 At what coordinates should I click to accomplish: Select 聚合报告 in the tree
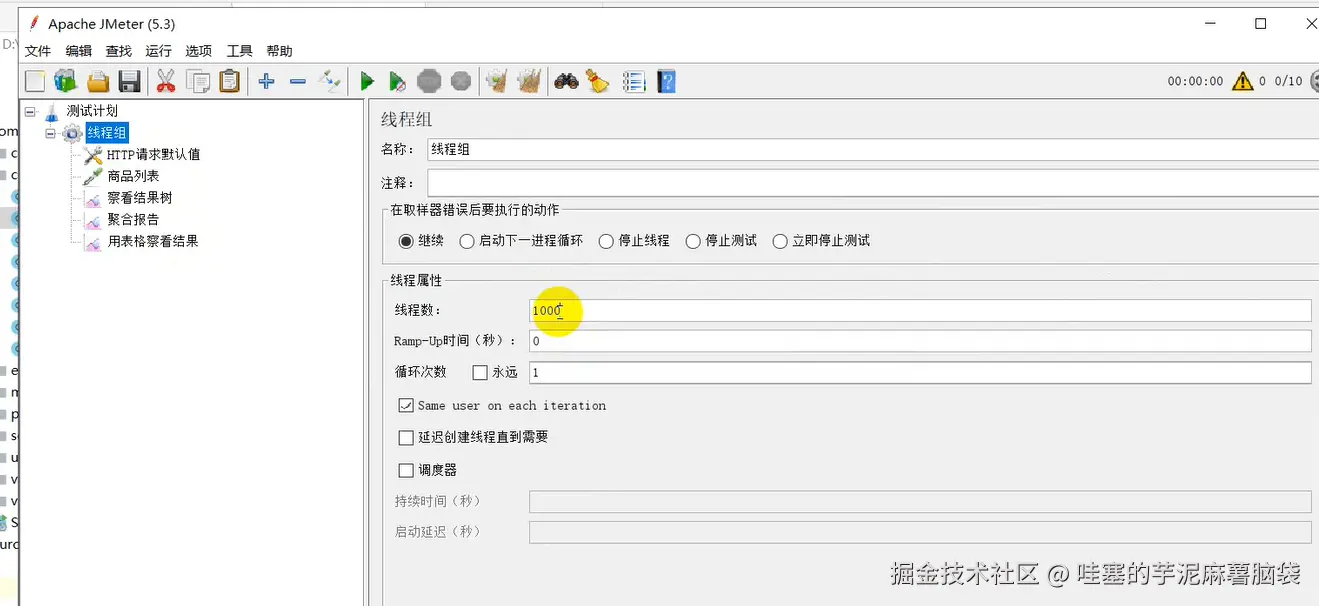tap(133, 219)
